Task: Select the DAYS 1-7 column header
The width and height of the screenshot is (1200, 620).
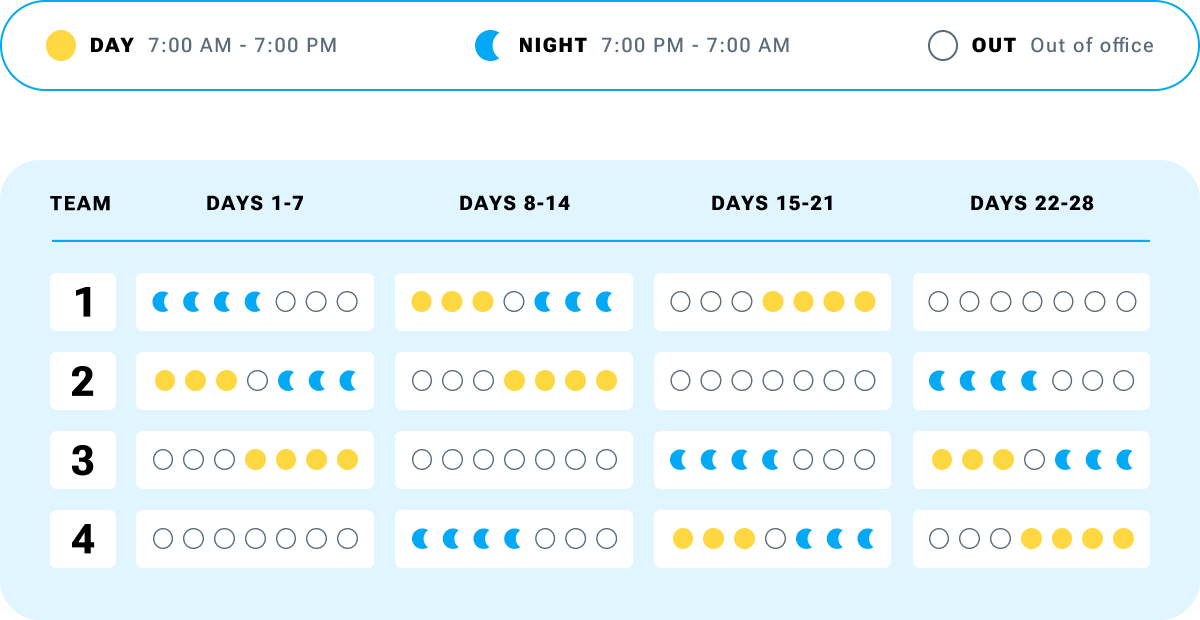Action: point(255,204)
